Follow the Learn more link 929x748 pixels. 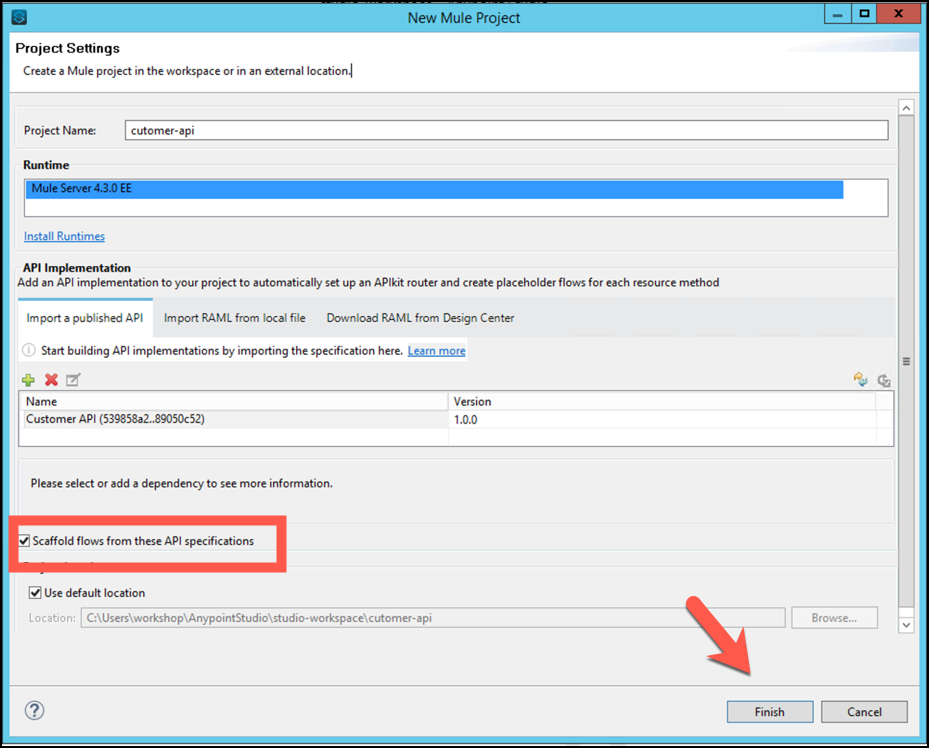tap(437, 351)
